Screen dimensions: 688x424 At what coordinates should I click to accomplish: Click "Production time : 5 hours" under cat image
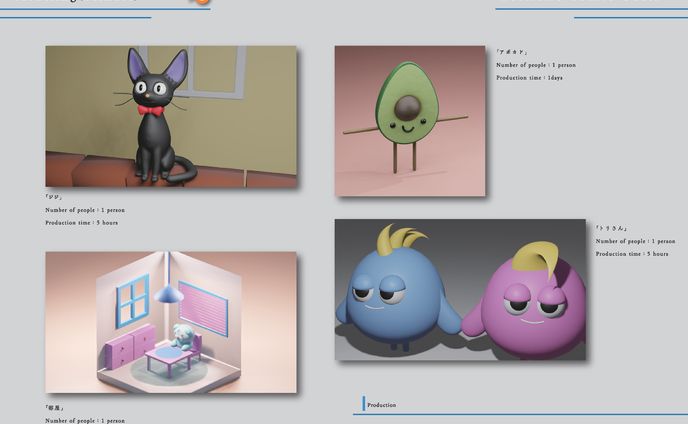(x=82, y=223)
